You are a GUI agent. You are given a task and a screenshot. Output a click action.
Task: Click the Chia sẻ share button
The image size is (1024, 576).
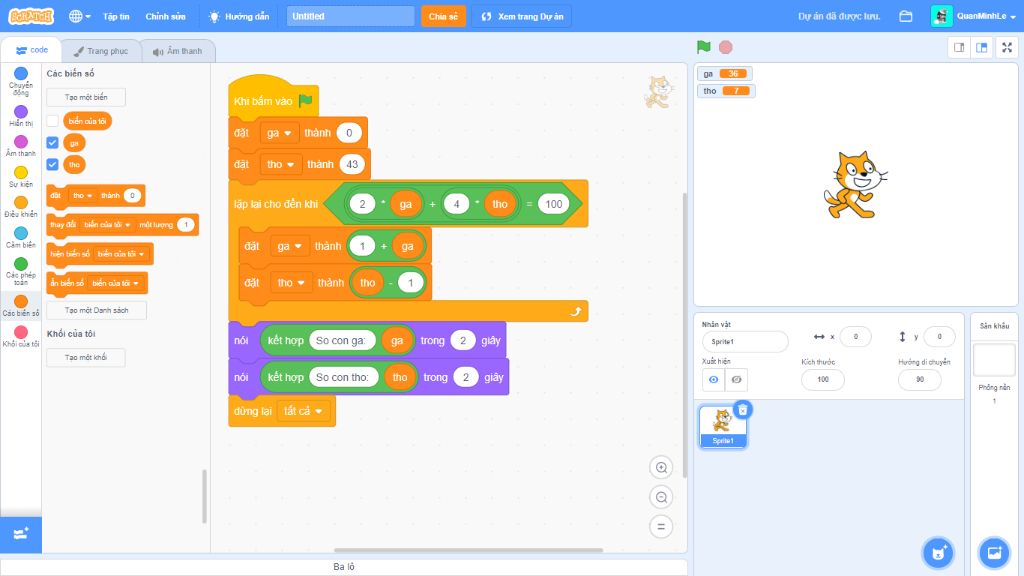443,16
